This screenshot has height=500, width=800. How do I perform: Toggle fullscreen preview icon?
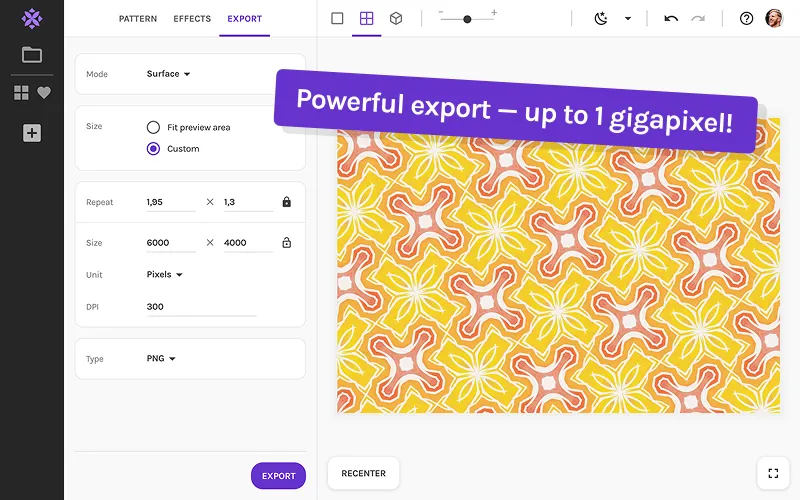(x=773, y=473)
